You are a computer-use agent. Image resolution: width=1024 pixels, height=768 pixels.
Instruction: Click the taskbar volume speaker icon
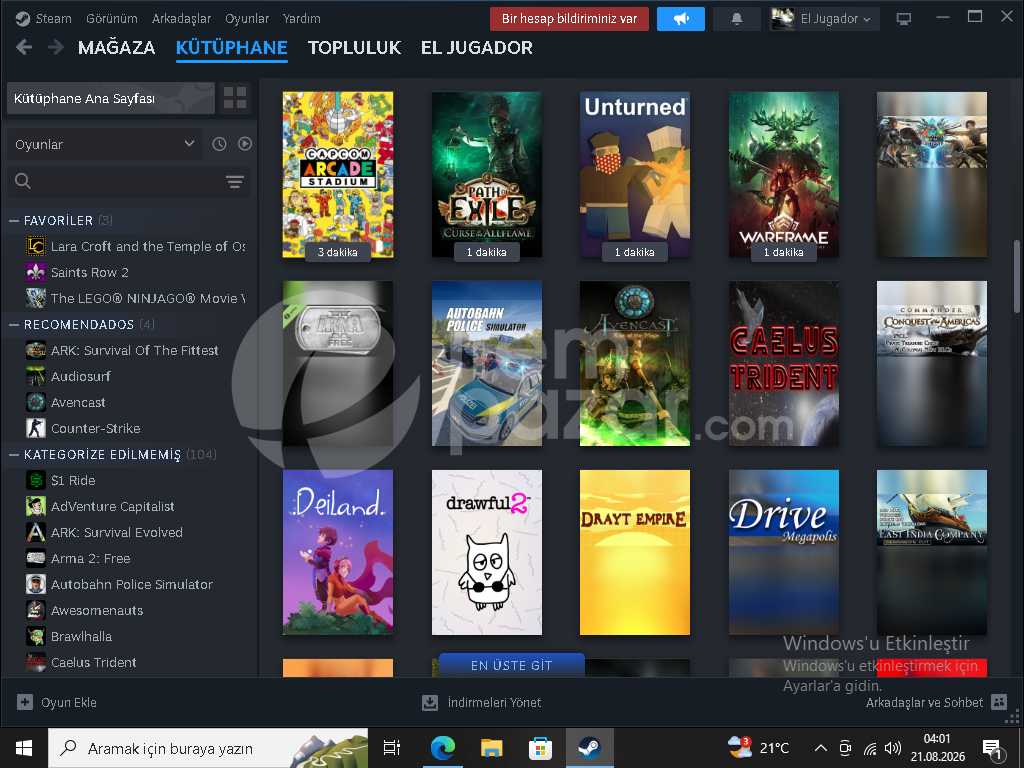892,748
